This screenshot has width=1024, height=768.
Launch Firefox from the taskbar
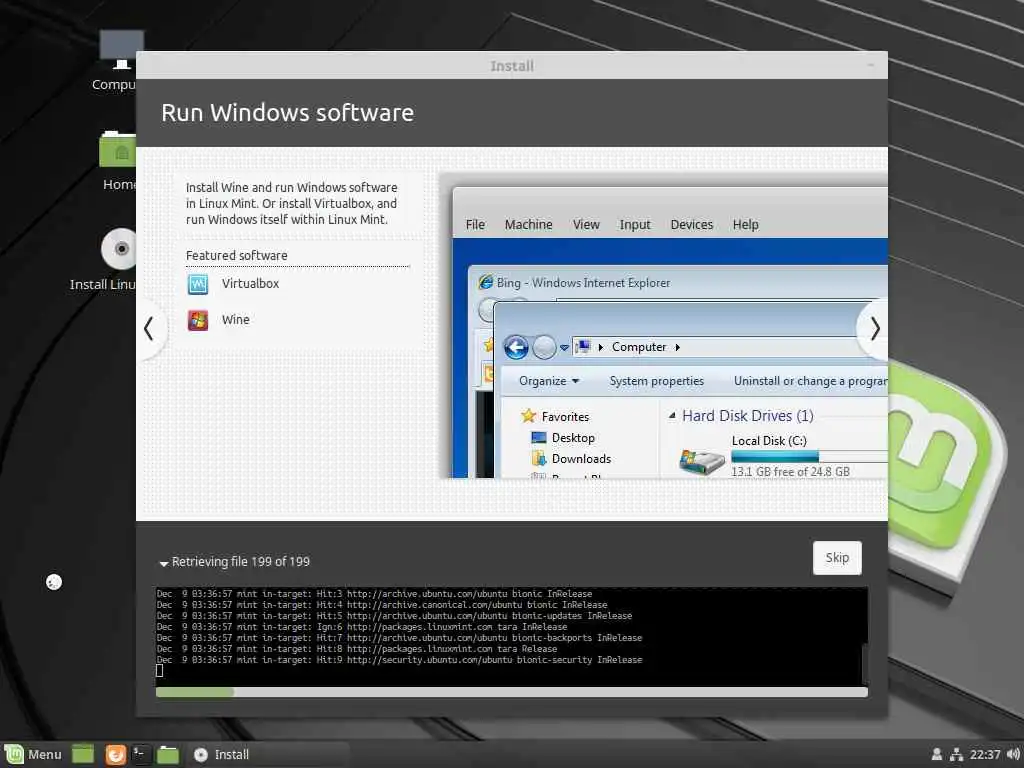(116, 754)
